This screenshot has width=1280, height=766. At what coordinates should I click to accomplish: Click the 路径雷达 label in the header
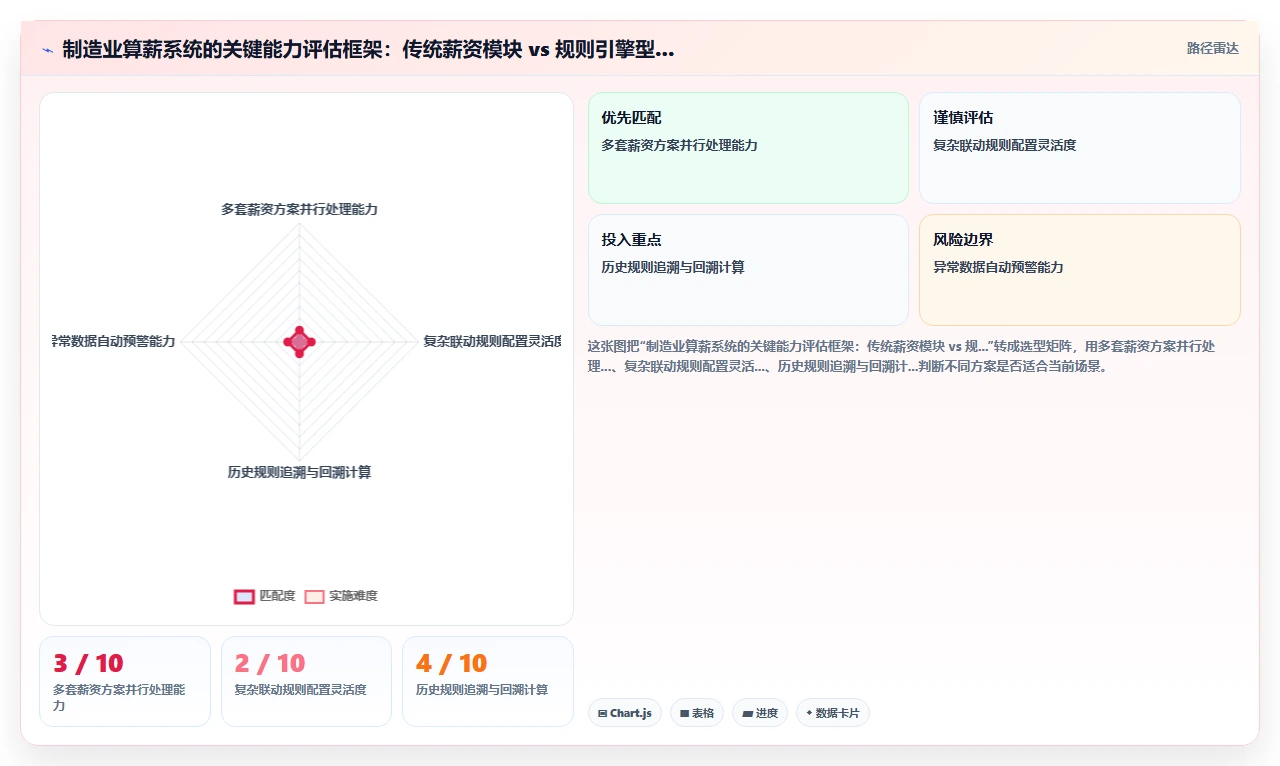click(x=1212, y=48)
